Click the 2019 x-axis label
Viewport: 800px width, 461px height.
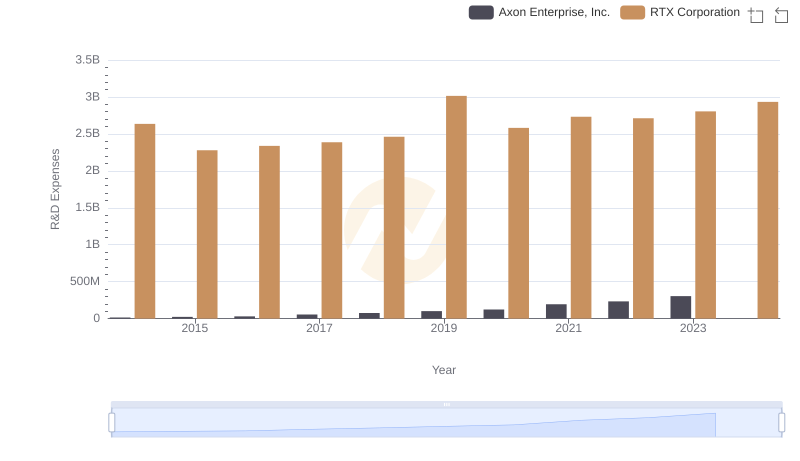[x=444, y=328]
